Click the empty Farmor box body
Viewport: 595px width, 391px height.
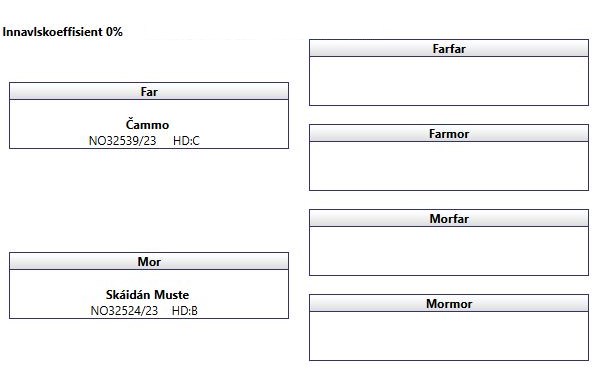pos(449,166)
